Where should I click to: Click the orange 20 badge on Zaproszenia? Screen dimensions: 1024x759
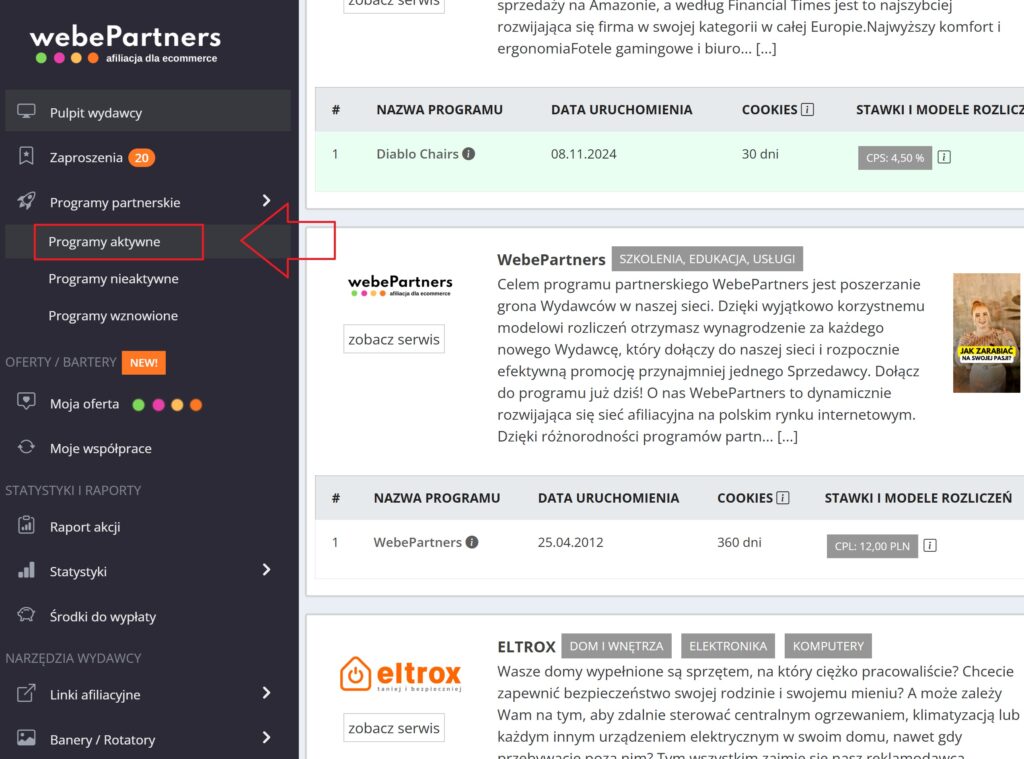[142, 157]
